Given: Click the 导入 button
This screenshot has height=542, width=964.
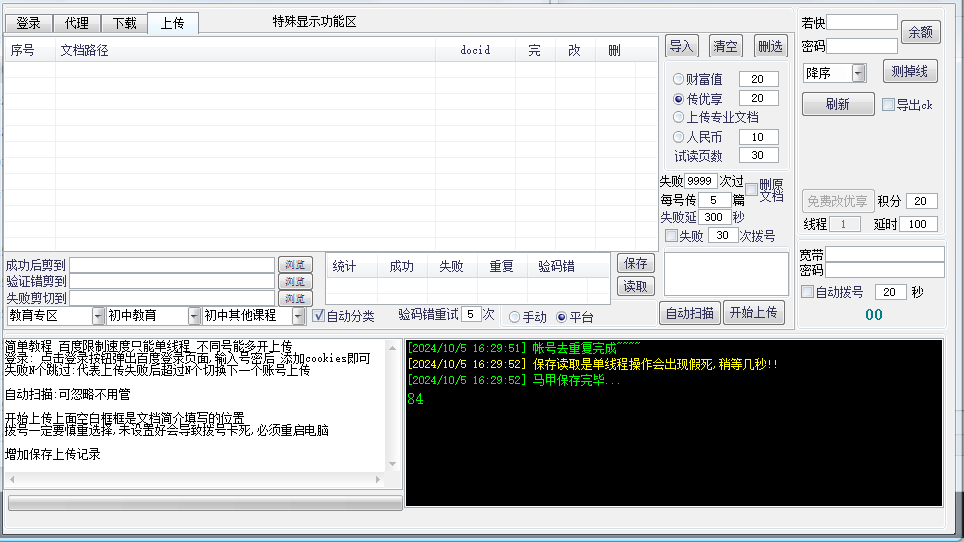Looking at the screenshot, I should pos(681,46).
